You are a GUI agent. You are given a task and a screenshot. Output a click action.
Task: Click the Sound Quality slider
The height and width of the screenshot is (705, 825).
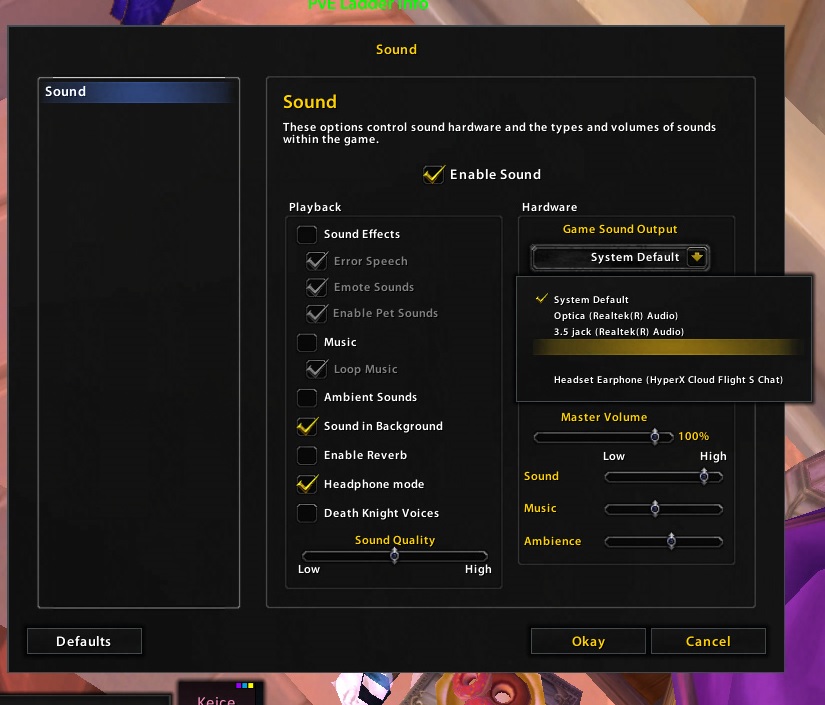click(x=394, y=556)
